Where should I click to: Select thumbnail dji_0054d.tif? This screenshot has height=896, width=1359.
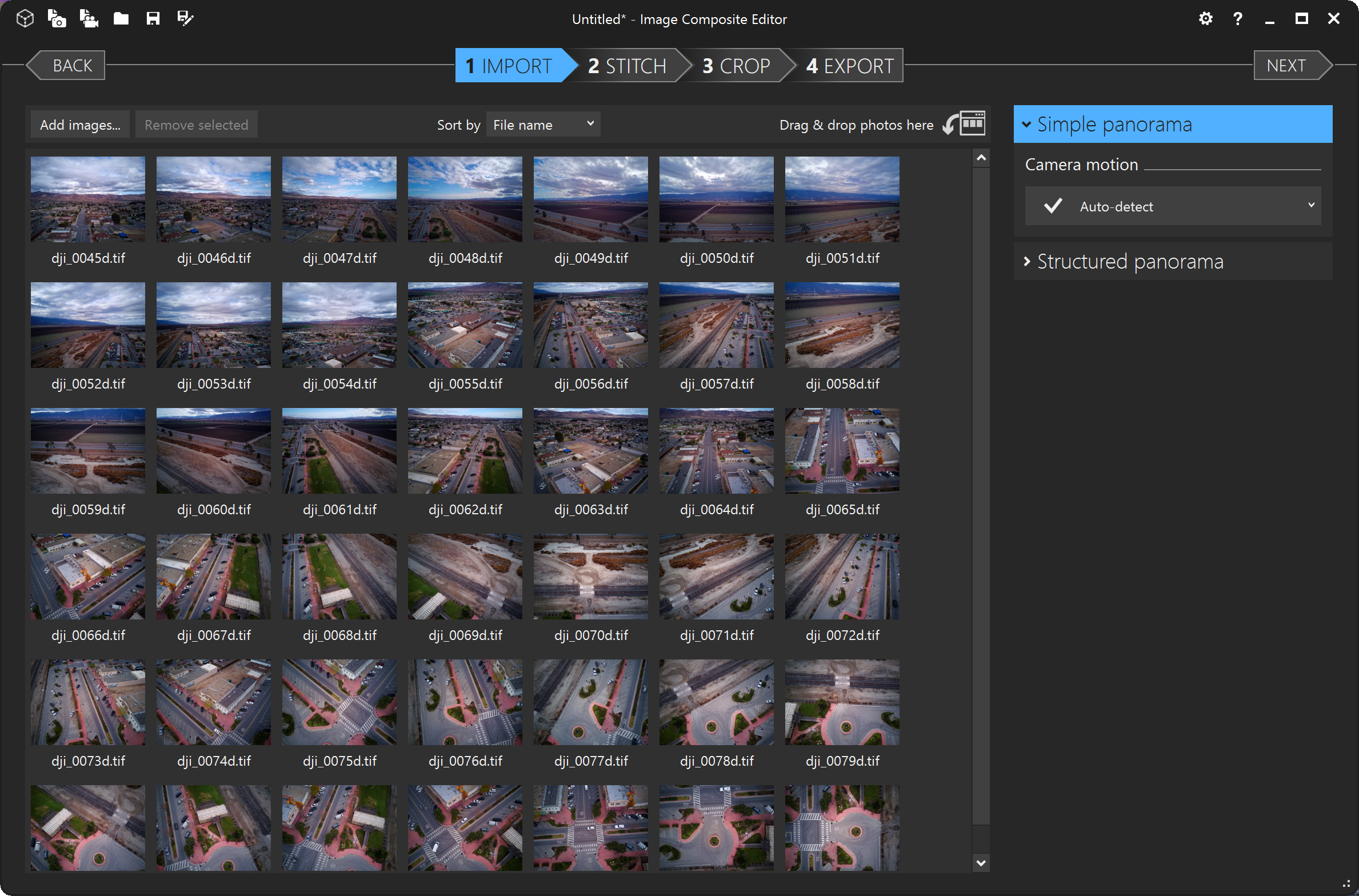tap(339, 325)
